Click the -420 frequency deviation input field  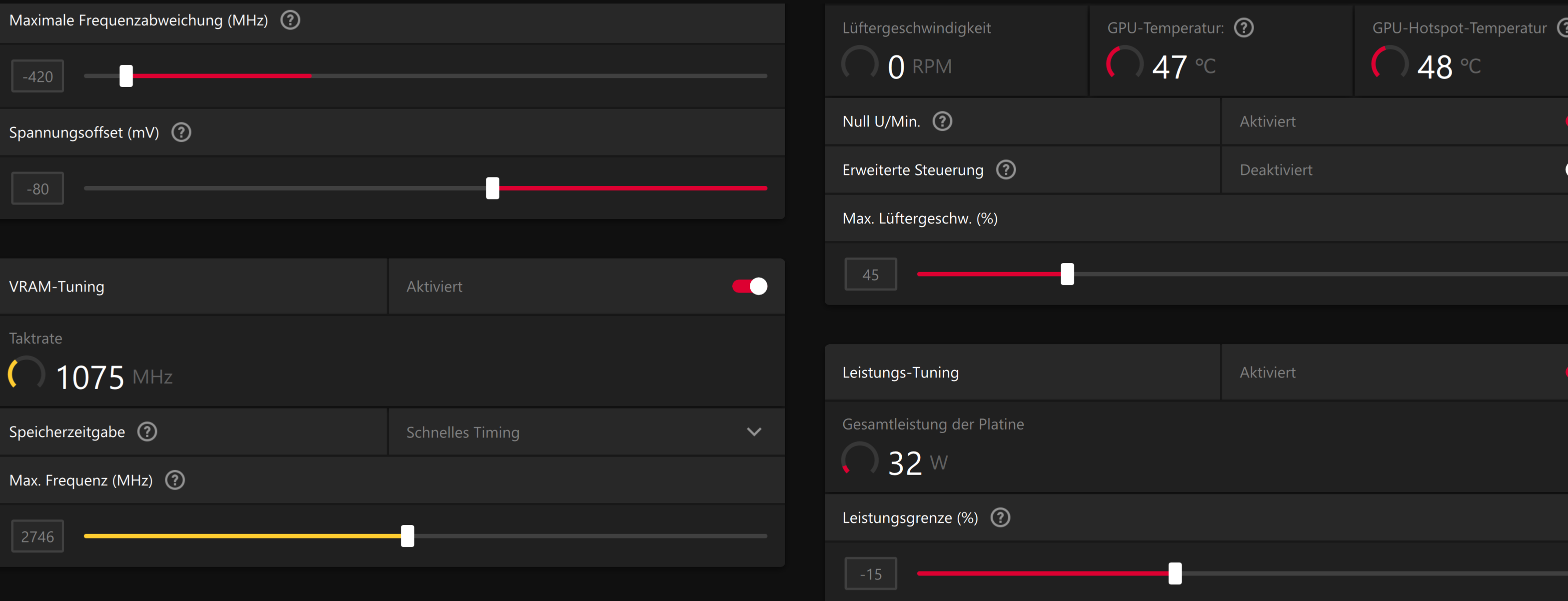(38, 77)
